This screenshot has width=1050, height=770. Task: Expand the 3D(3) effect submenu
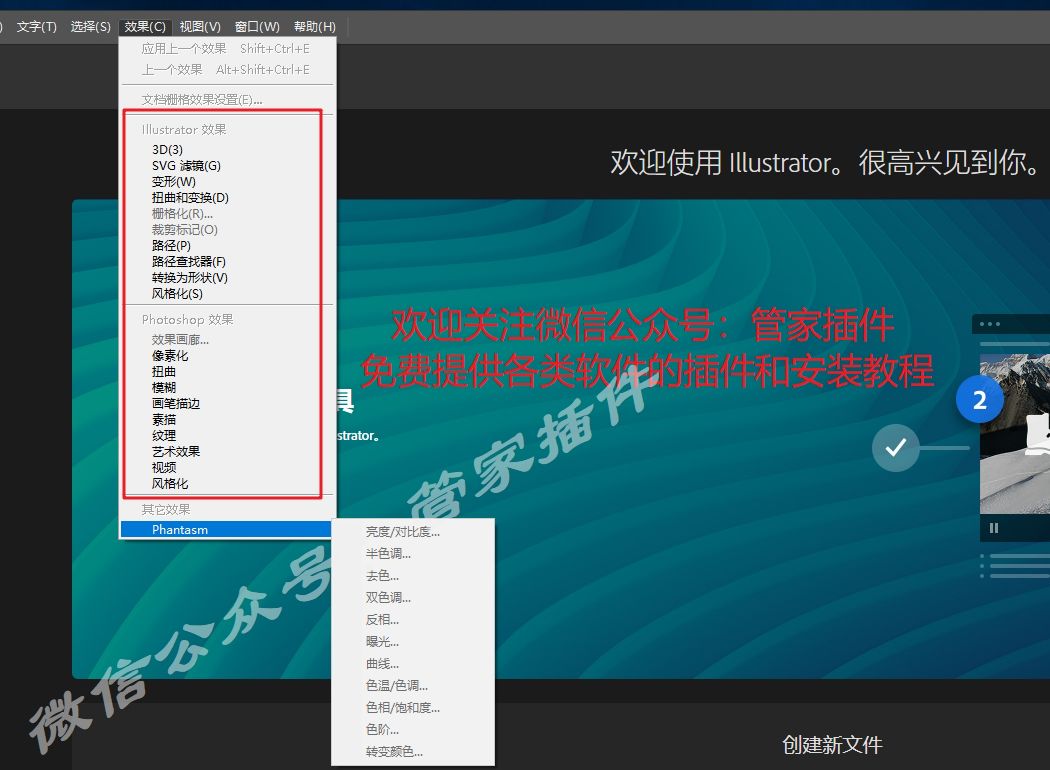point(227,149)
